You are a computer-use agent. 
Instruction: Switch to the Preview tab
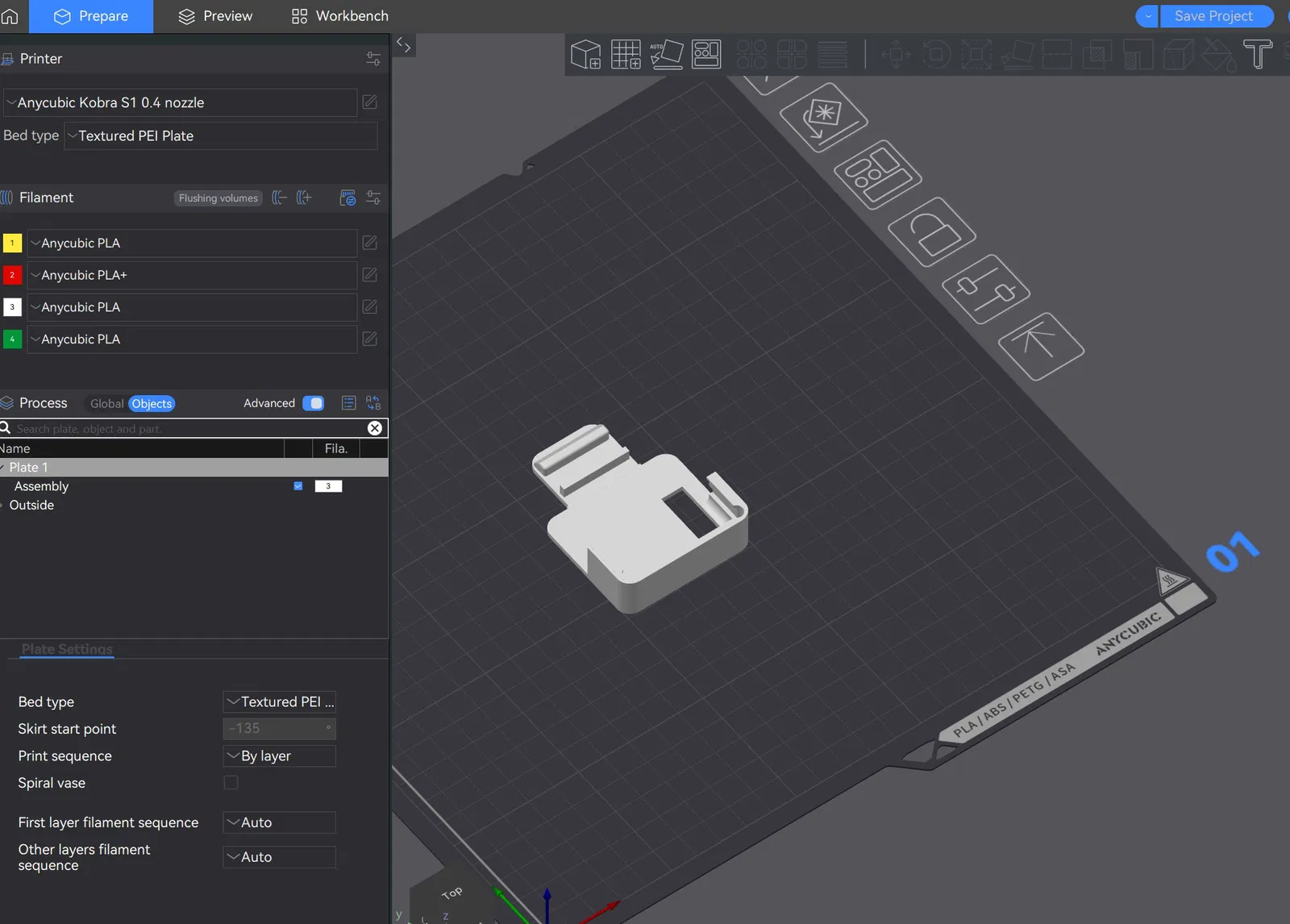215,16
